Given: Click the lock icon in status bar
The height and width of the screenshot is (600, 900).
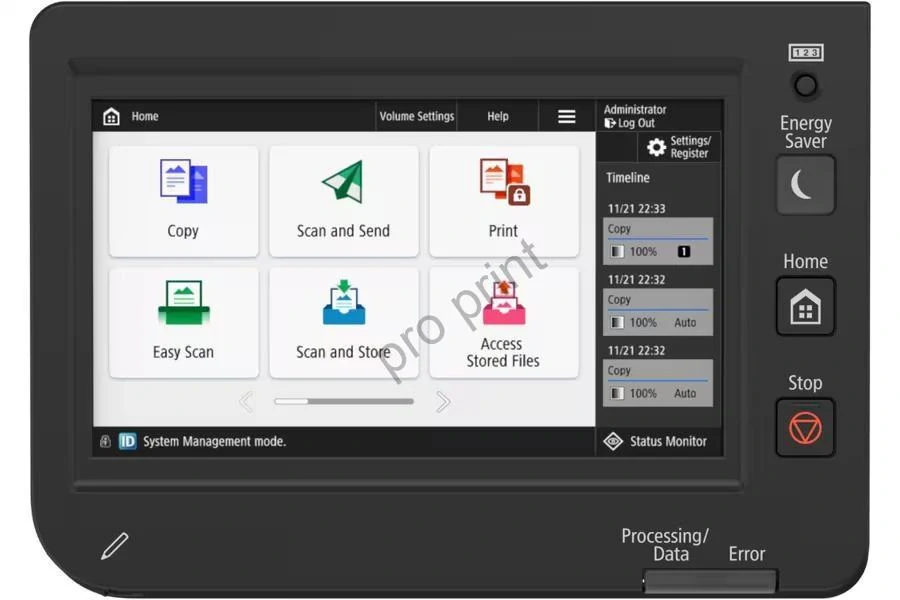Looking at the screenshot, I should [105, 442].
